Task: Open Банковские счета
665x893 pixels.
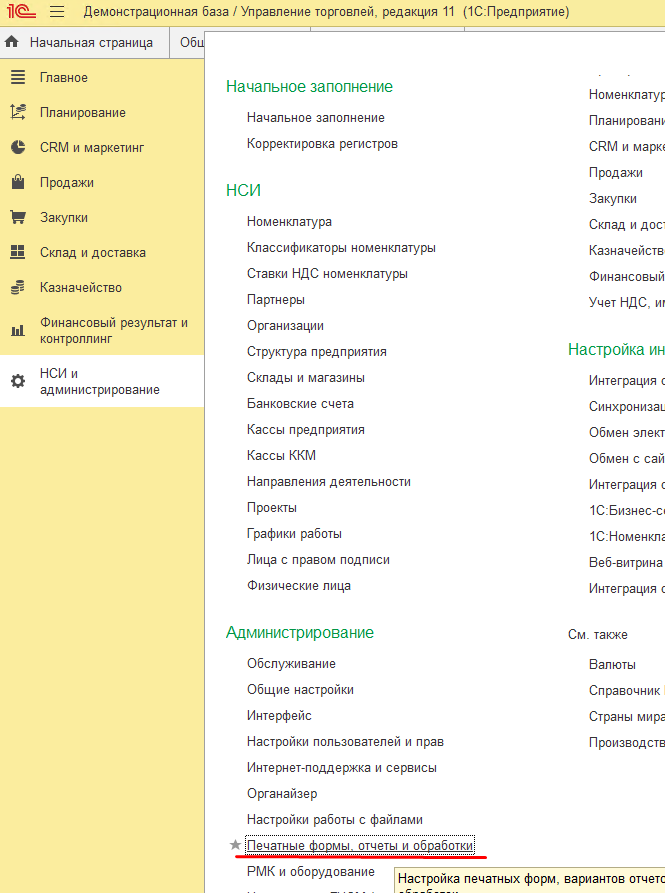Action: pyautogui.click(x=300, y=404)
